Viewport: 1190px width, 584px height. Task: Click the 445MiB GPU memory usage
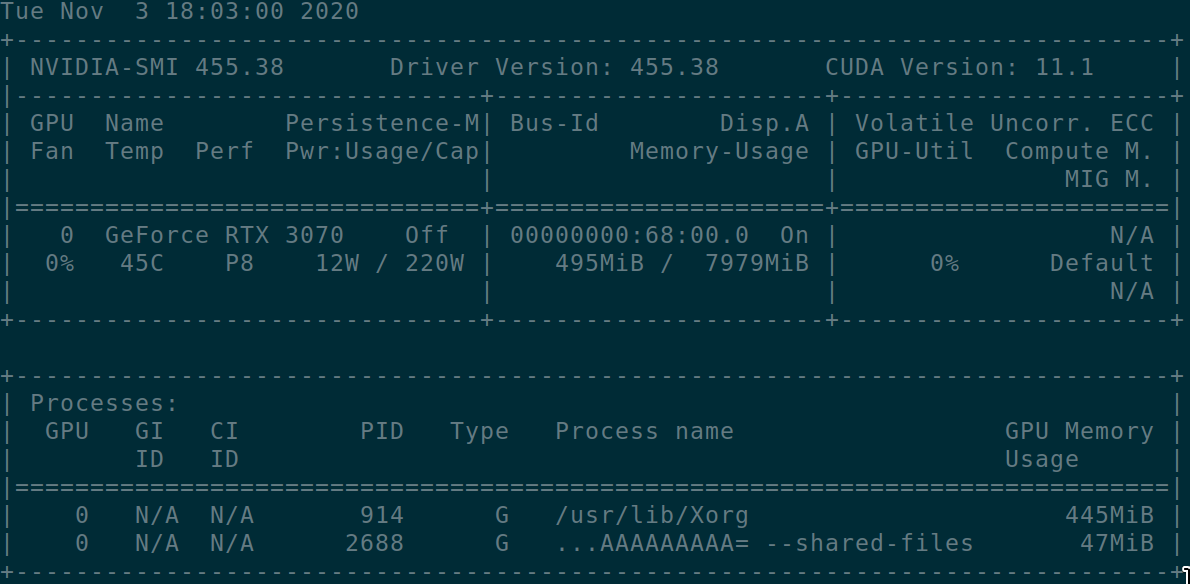(x=1109, y=516)
